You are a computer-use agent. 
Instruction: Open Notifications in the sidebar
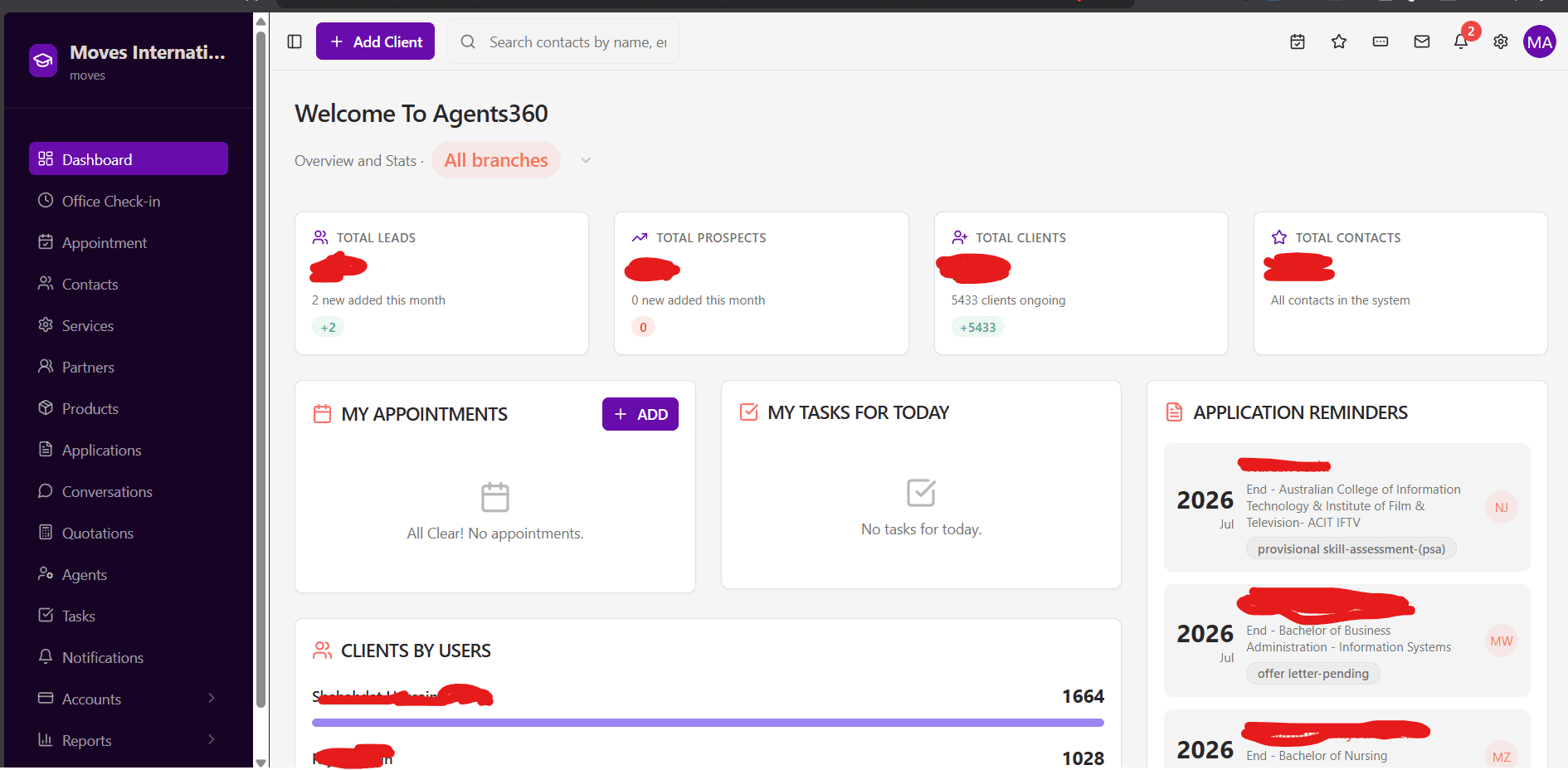[129, 657]
